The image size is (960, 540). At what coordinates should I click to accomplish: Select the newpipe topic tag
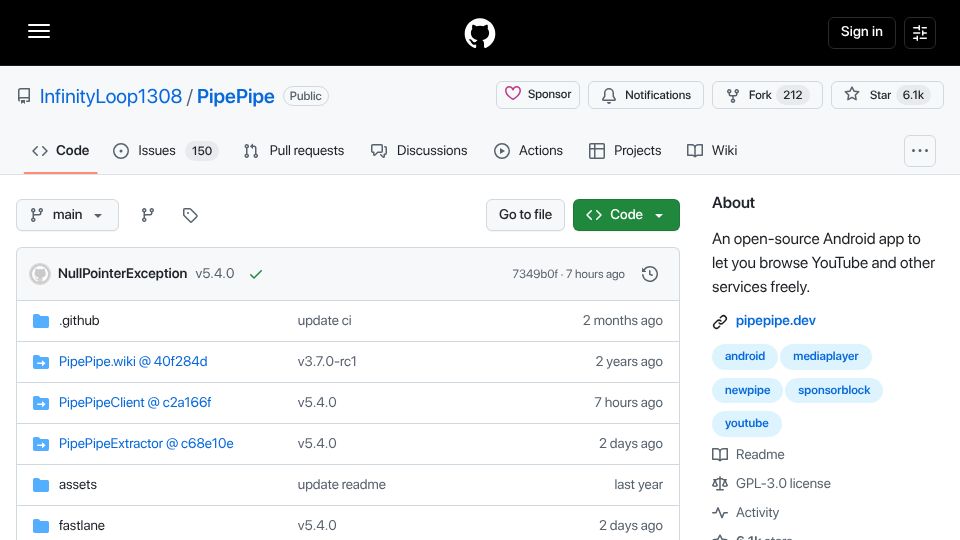click(747, 390)
